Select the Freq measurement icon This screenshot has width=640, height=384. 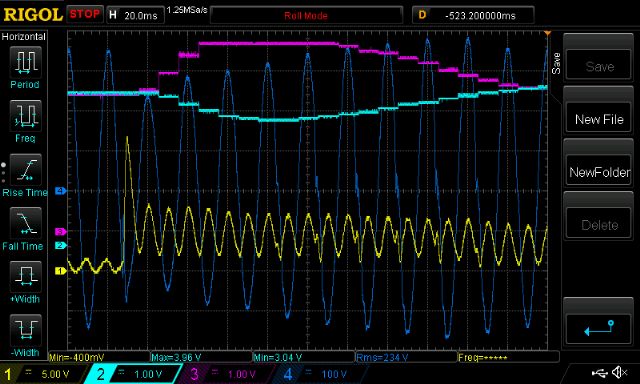(x=25, y=116)
